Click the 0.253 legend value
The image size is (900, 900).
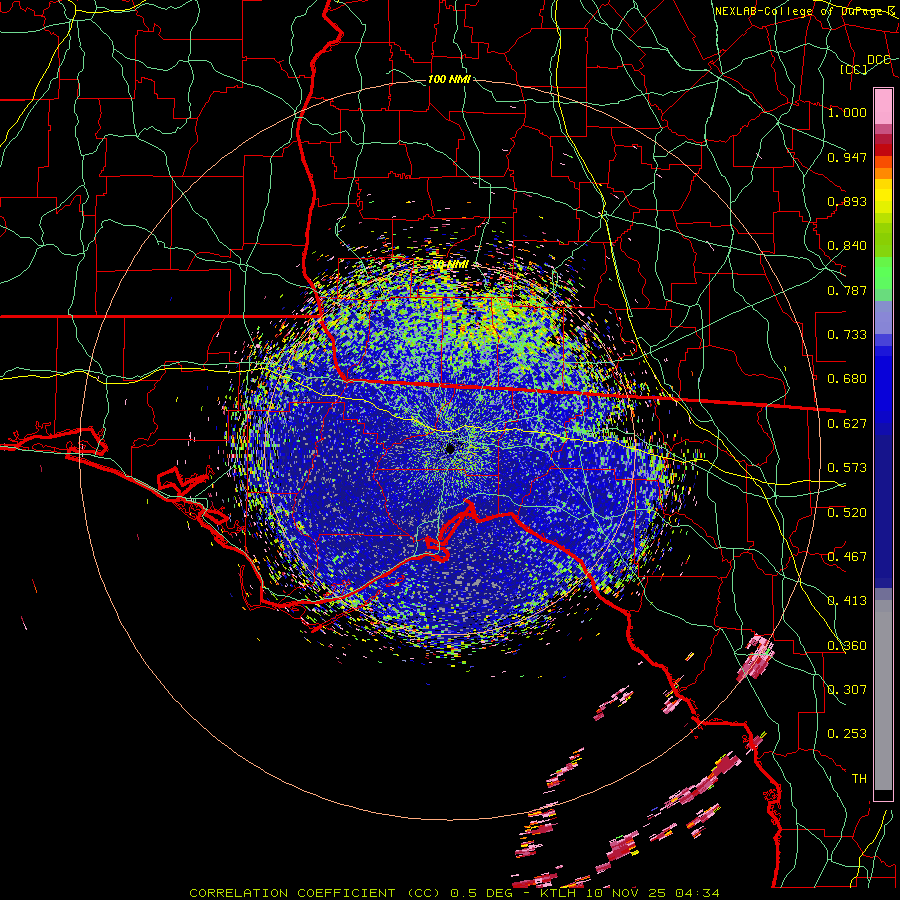pos(847,734)
